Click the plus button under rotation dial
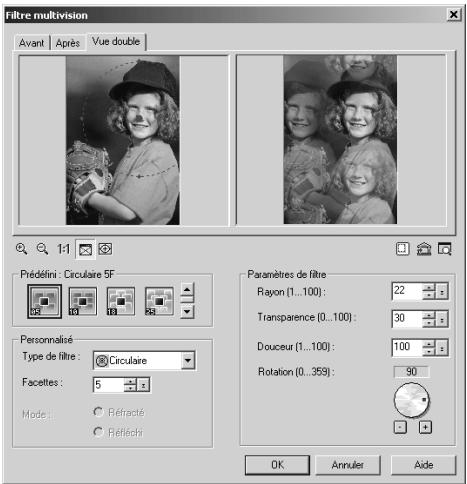 pos(425,427)
